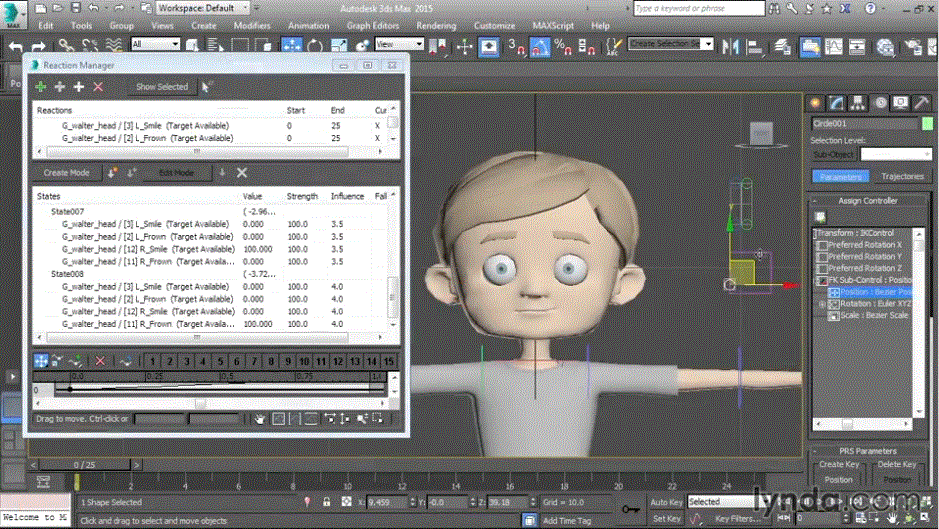
Task: Open the Material Editor icon
Action: click(885, 46)
